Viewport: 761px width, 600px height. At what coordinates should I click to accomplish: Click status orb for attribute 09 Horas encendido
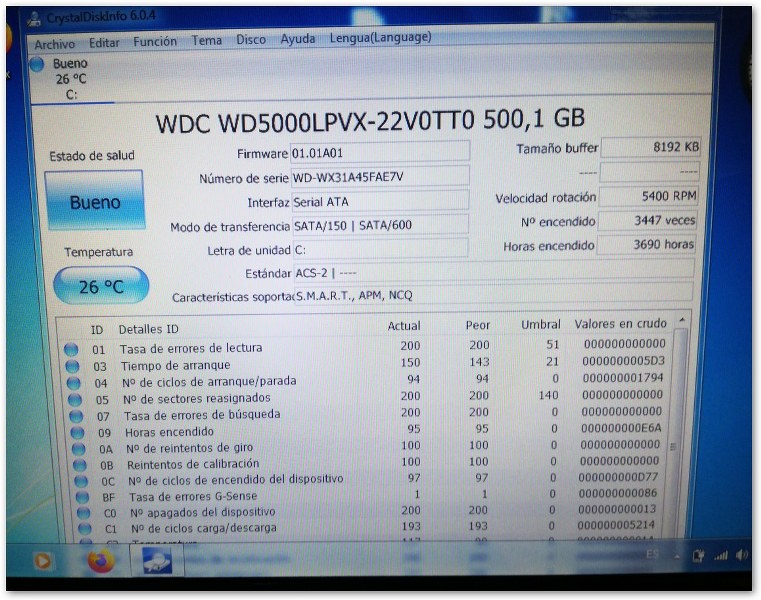[x=73, y=432]
